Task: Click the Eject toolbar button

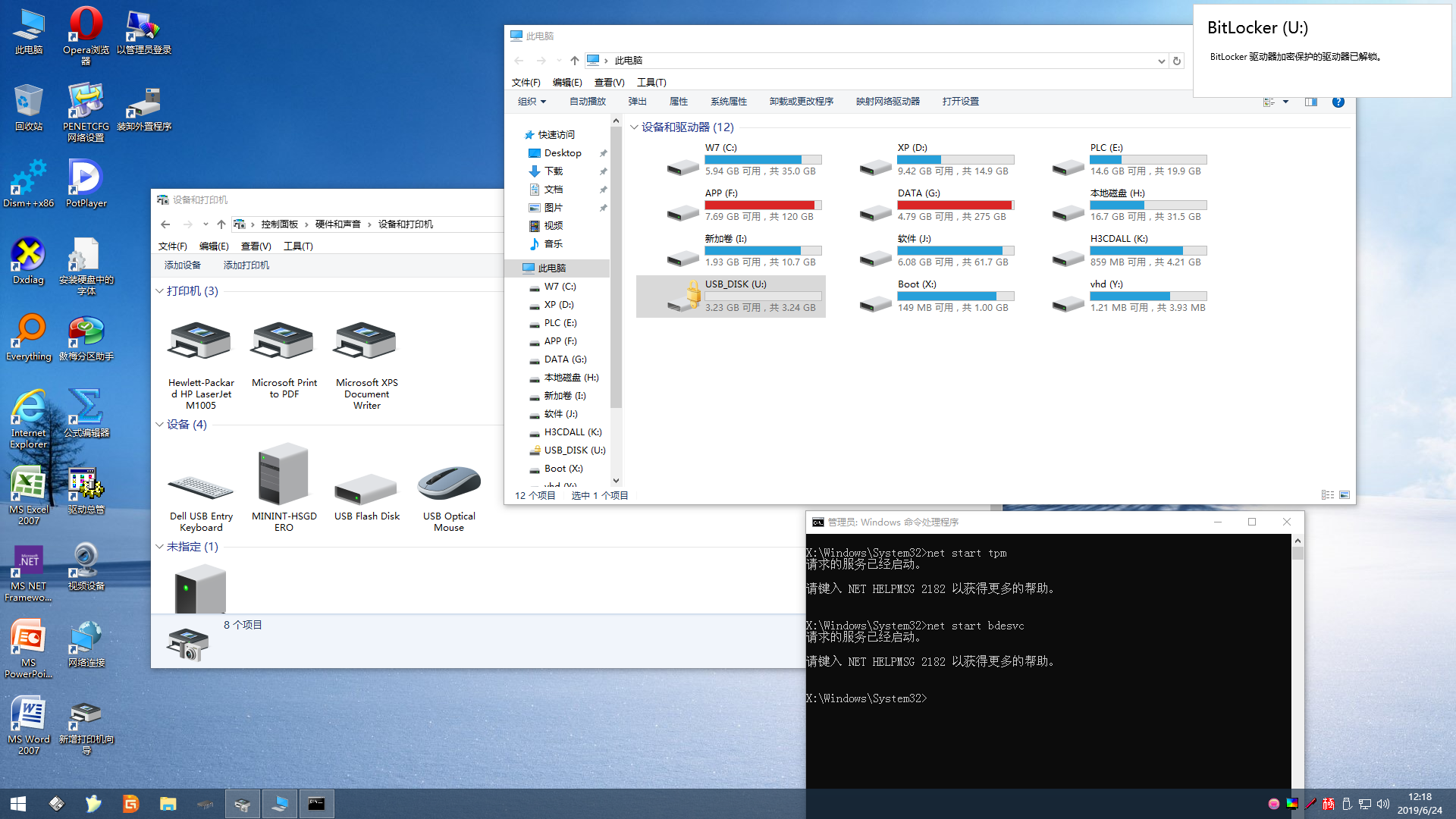Action: [x=637, y=102]
